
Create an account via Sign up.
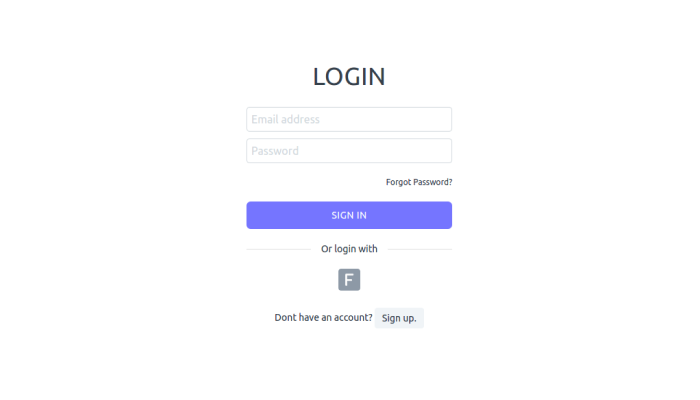(399, 318)
